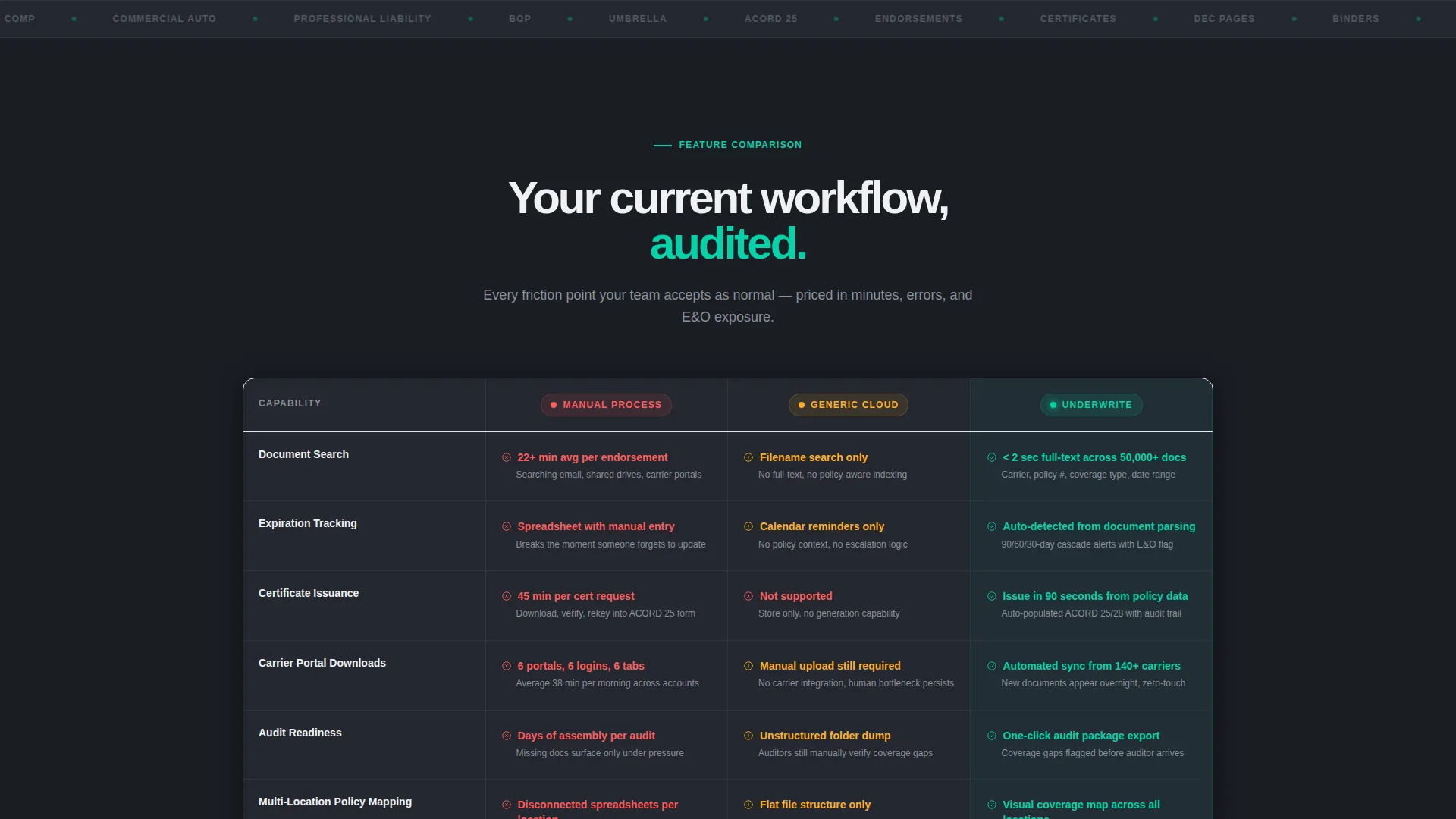The width and height of the screenshot is (1456, 819).
Task: Click the red X icon beside 'Not supported'
Action: click(x=748, y=596)
